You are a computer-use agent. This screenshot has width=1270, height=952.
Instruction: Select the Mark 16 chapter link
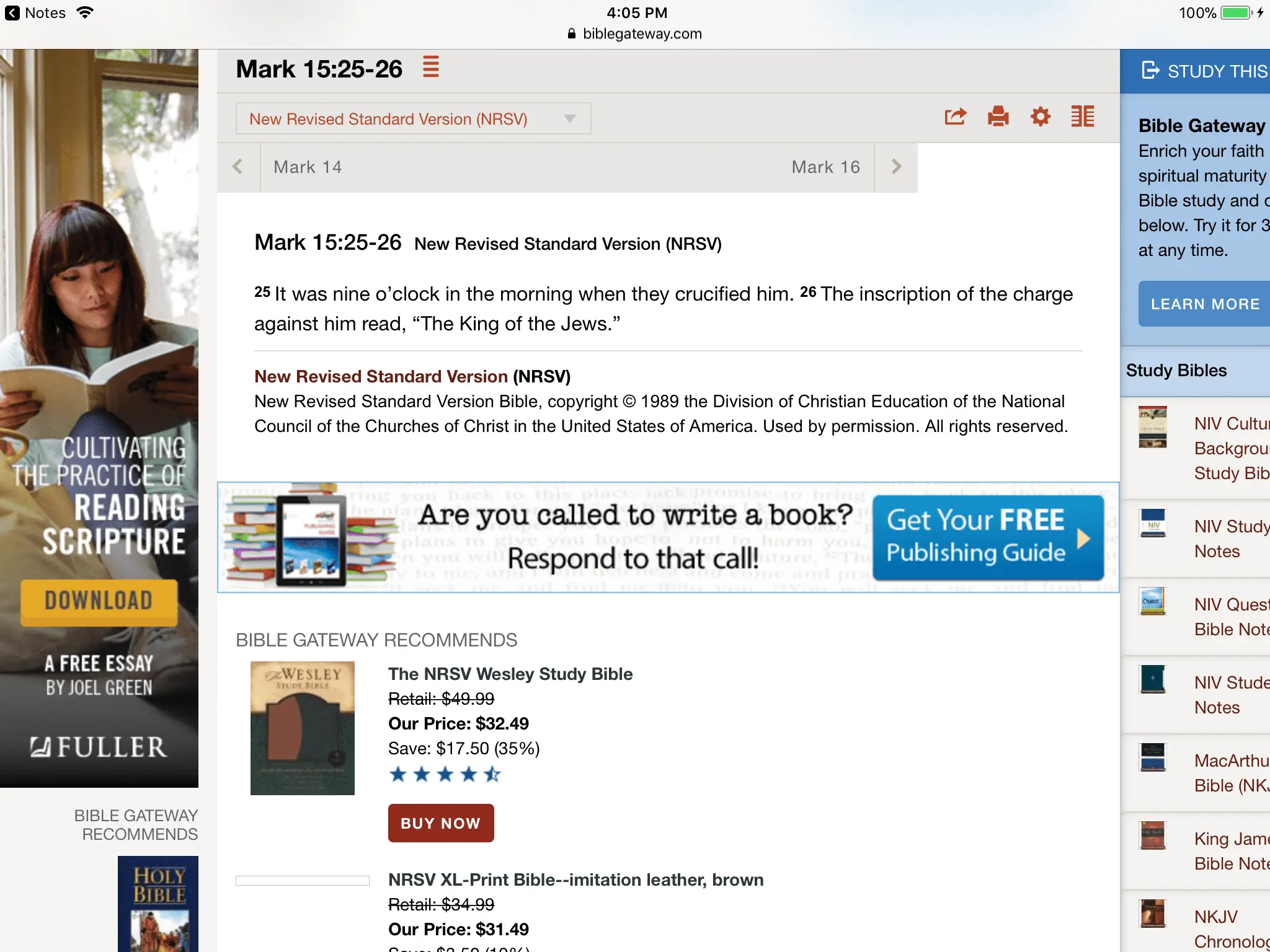pos(825,167)
